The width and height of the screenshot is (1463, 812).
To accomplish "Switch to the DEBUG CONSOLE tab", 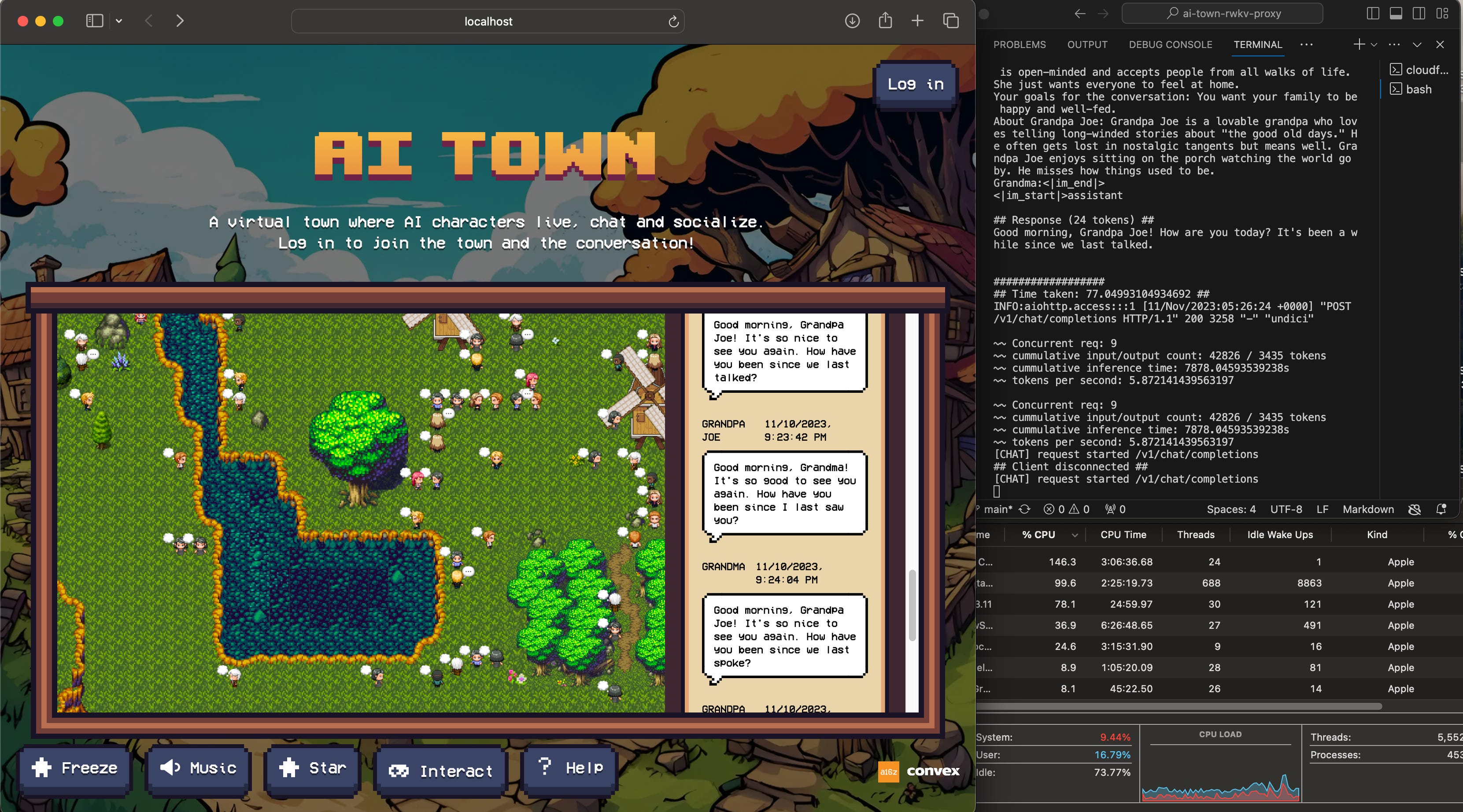I will tap(1170, 45).
